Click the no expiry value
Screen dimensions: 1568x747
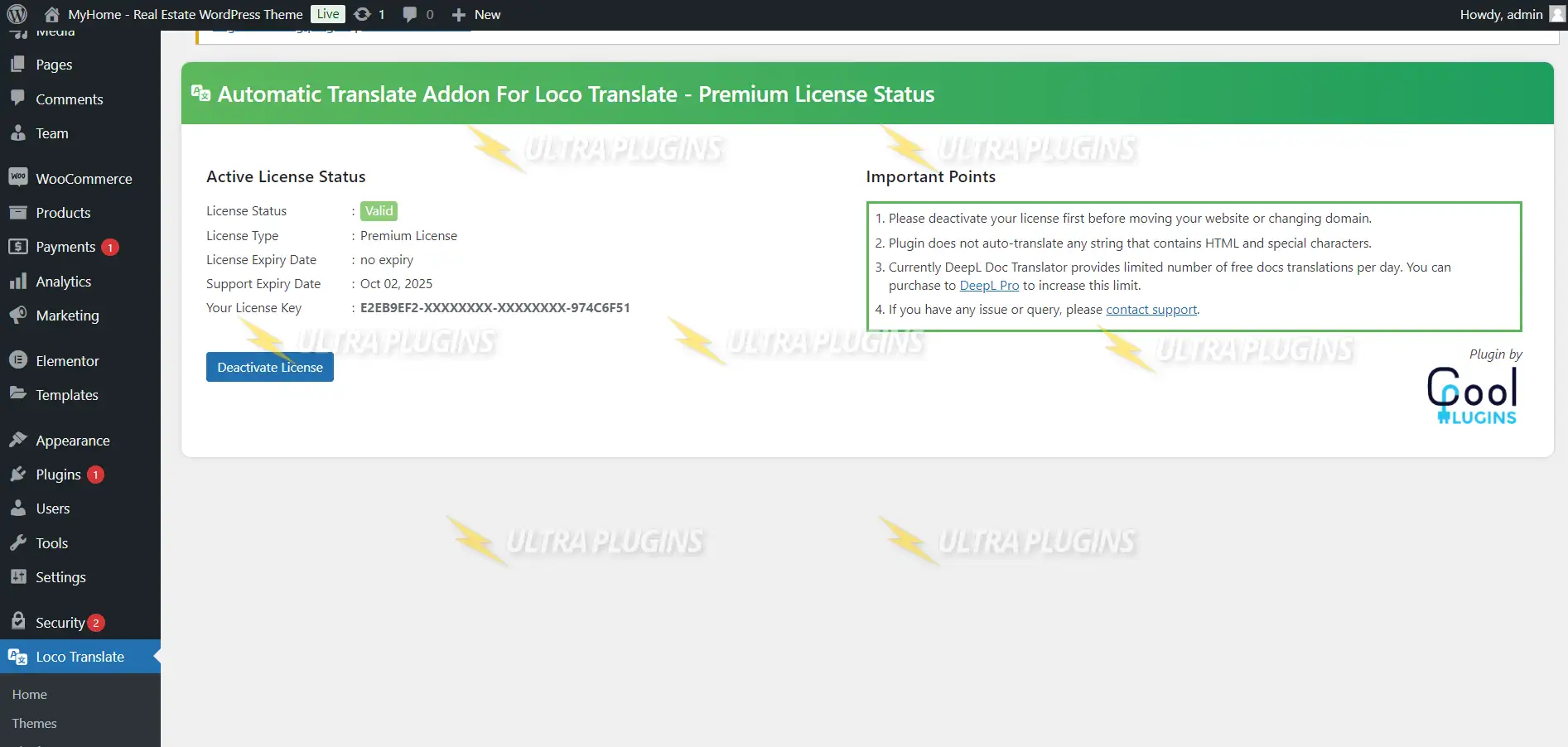point(387,259)
